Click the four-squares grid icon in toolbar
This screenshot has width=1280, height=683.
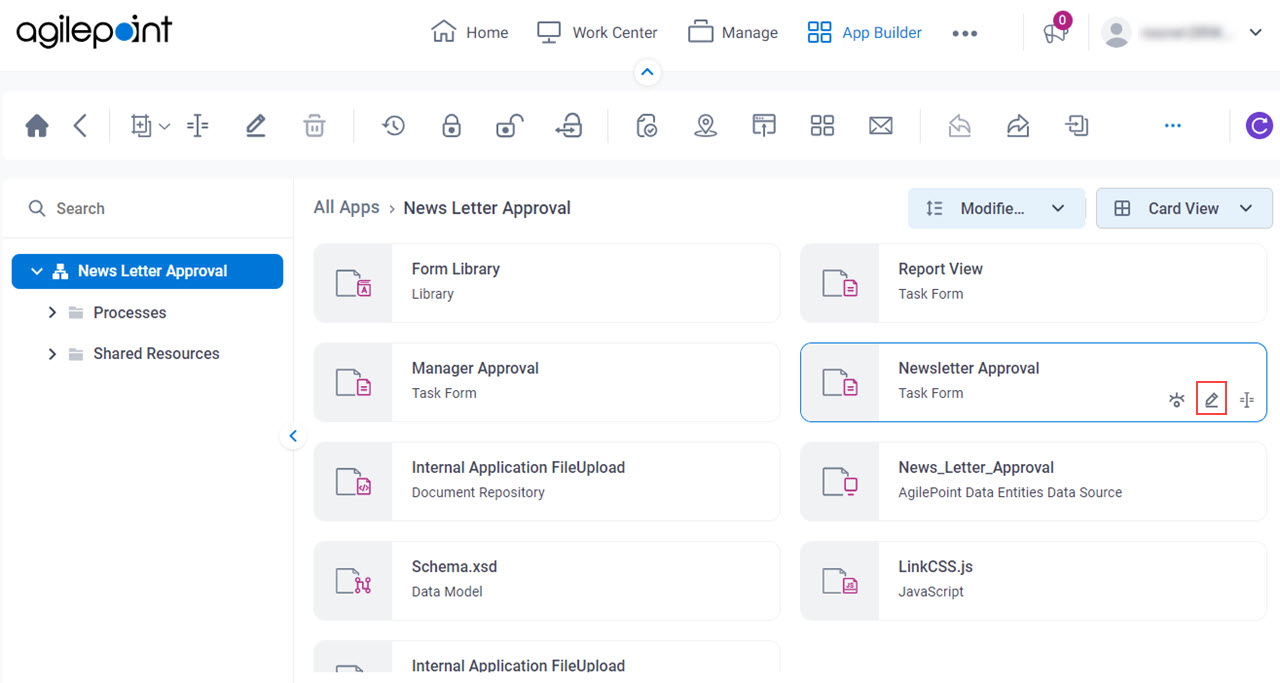point(822,126)
